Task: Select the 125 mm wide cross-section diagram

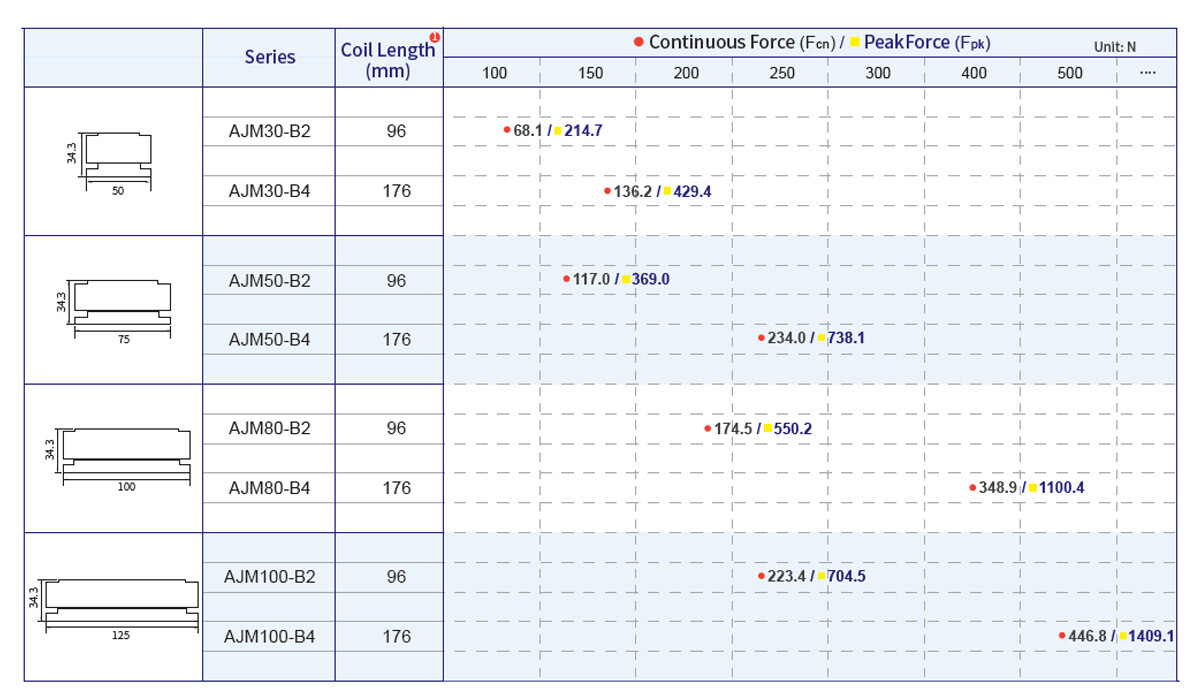Action: (x=120, y=605)
